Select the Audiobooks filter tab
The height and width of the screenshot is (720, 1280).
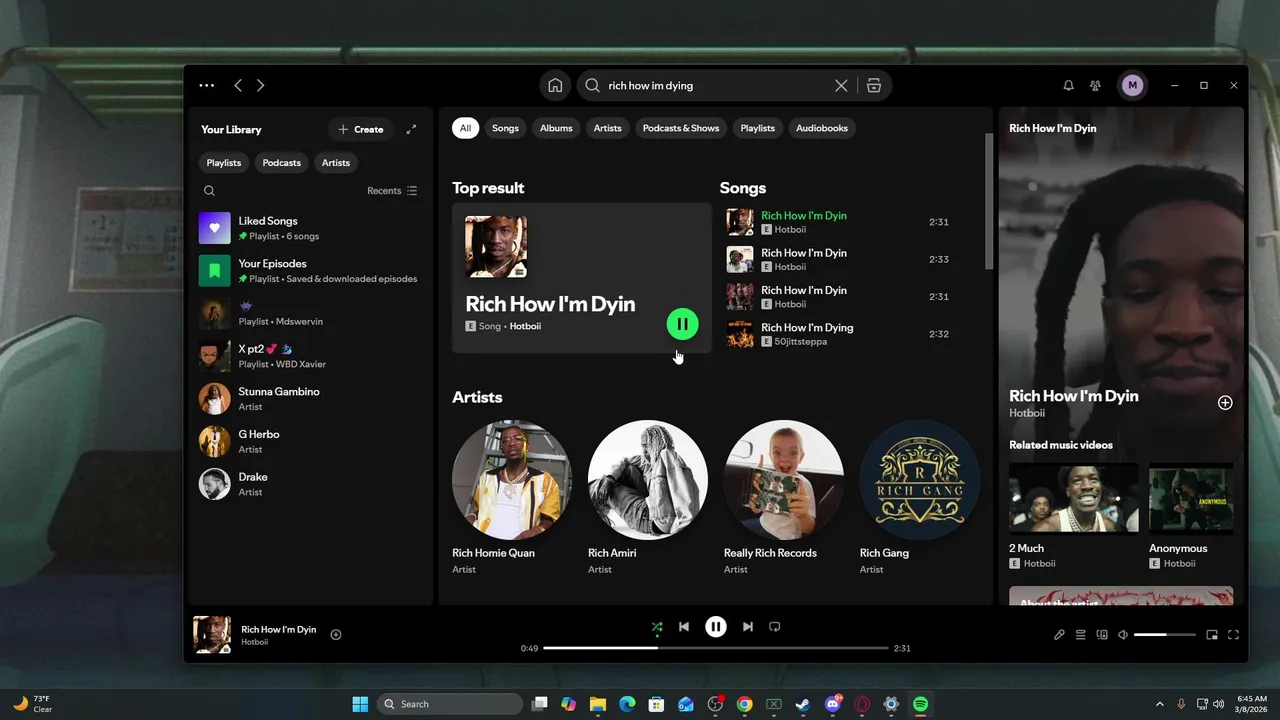point(822,128)
